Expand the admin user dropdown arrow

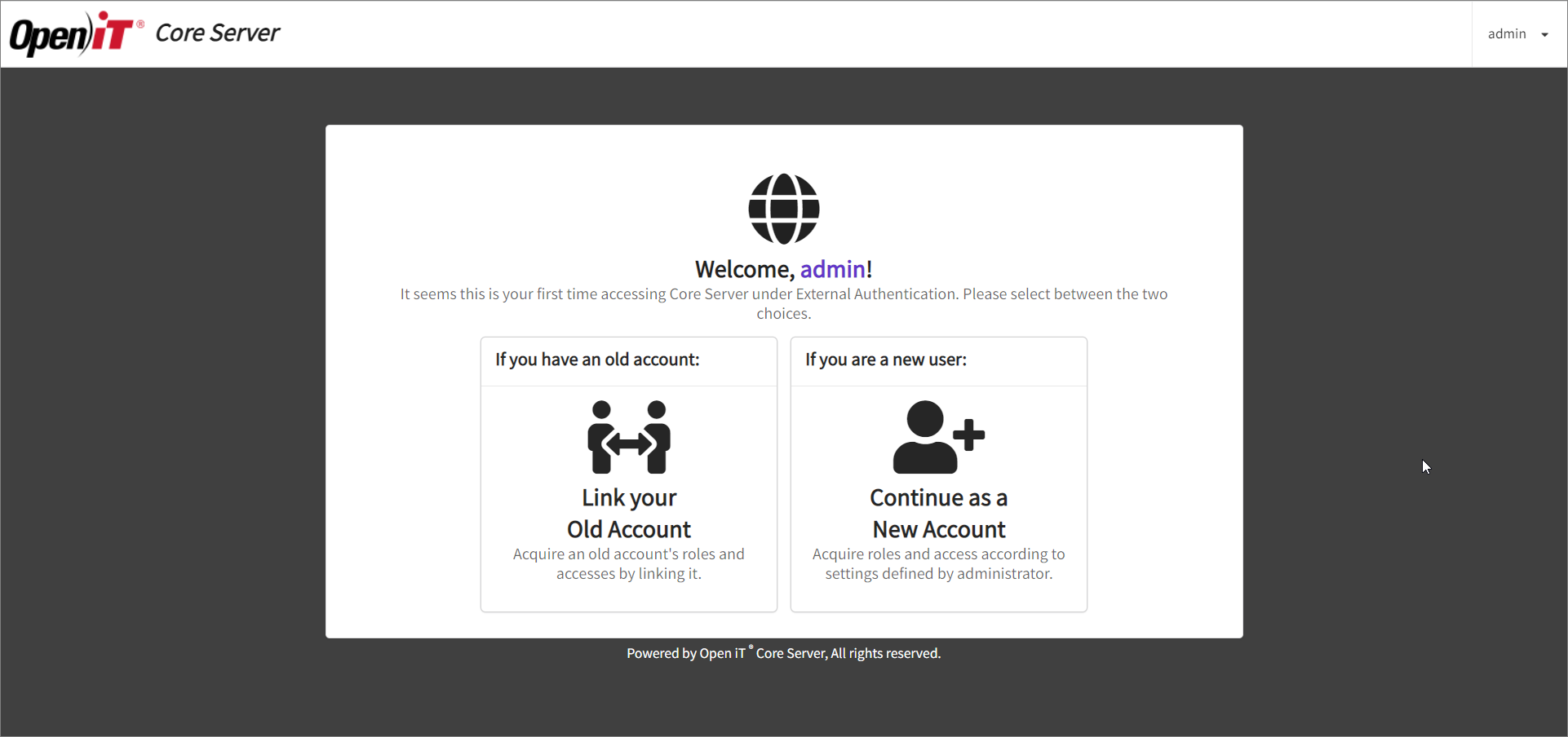click(1544, 34)
